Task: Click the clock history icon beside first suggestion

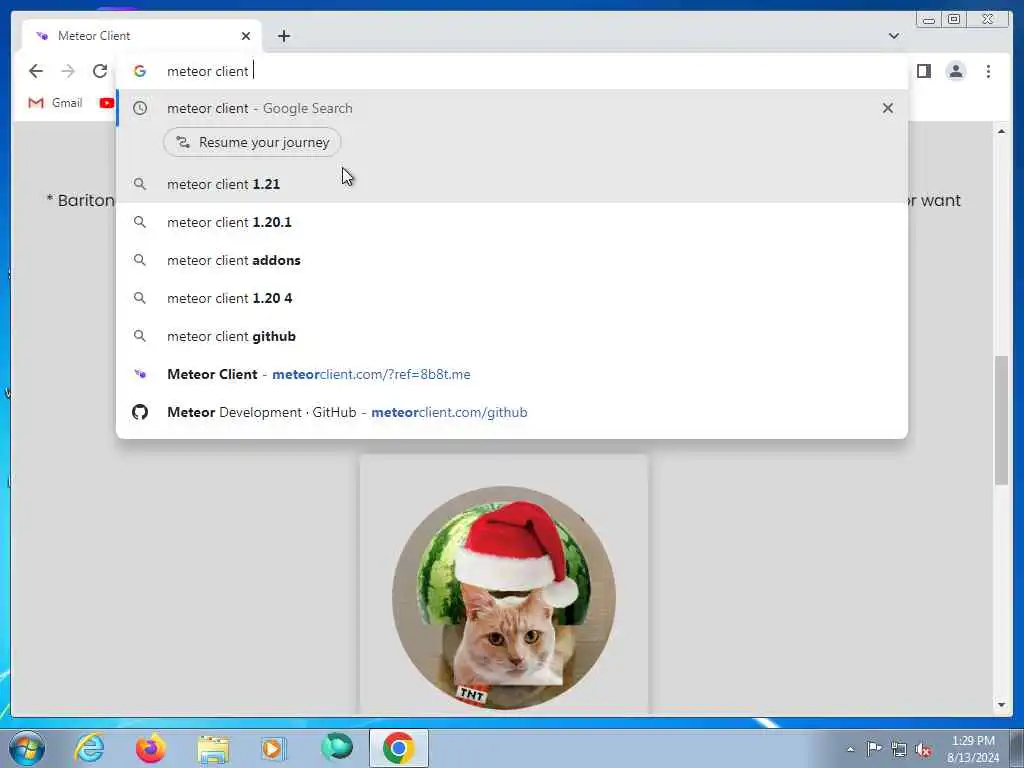Action: [x=140, y=108]
